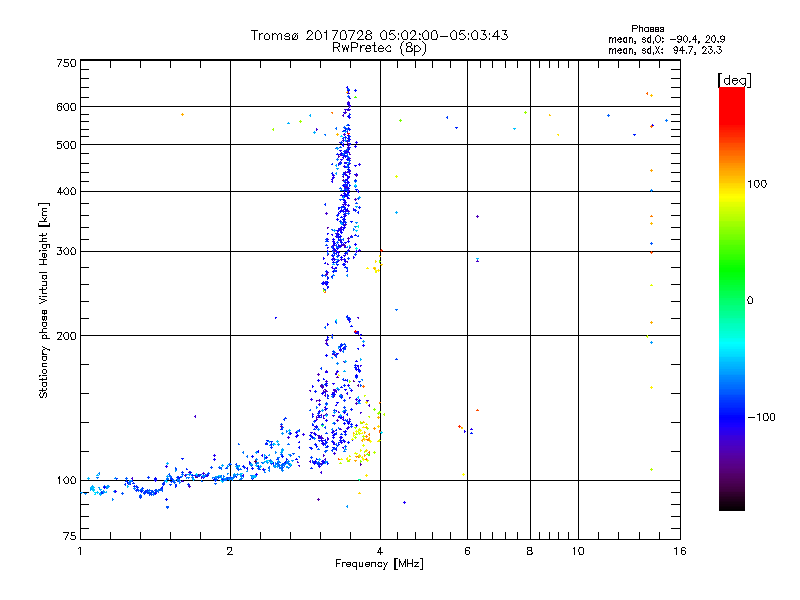Viewport: 800px width, 600px height.
Task: Click the 'Frequency [MHz]' axis label
Action: coord(379,564)
